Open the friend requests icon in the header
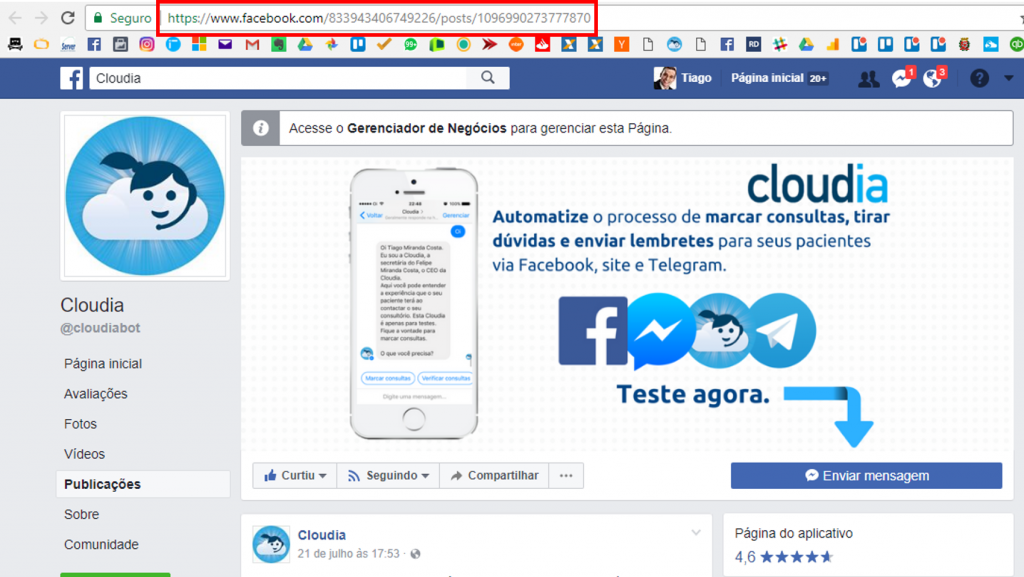This screenshot has height=577, width=1024. coord(868,79)
